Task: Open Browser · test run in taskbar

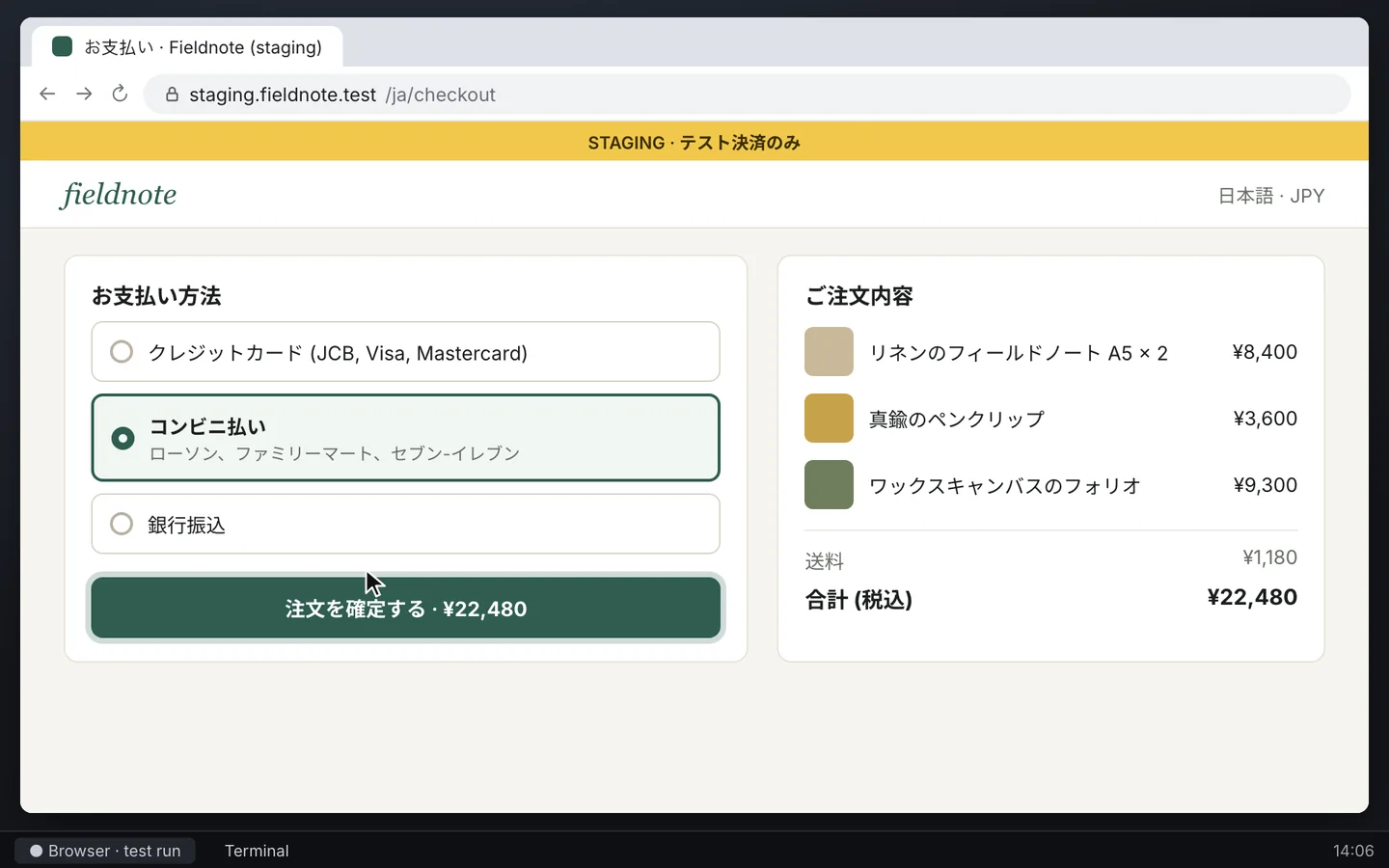Action: 105,851
